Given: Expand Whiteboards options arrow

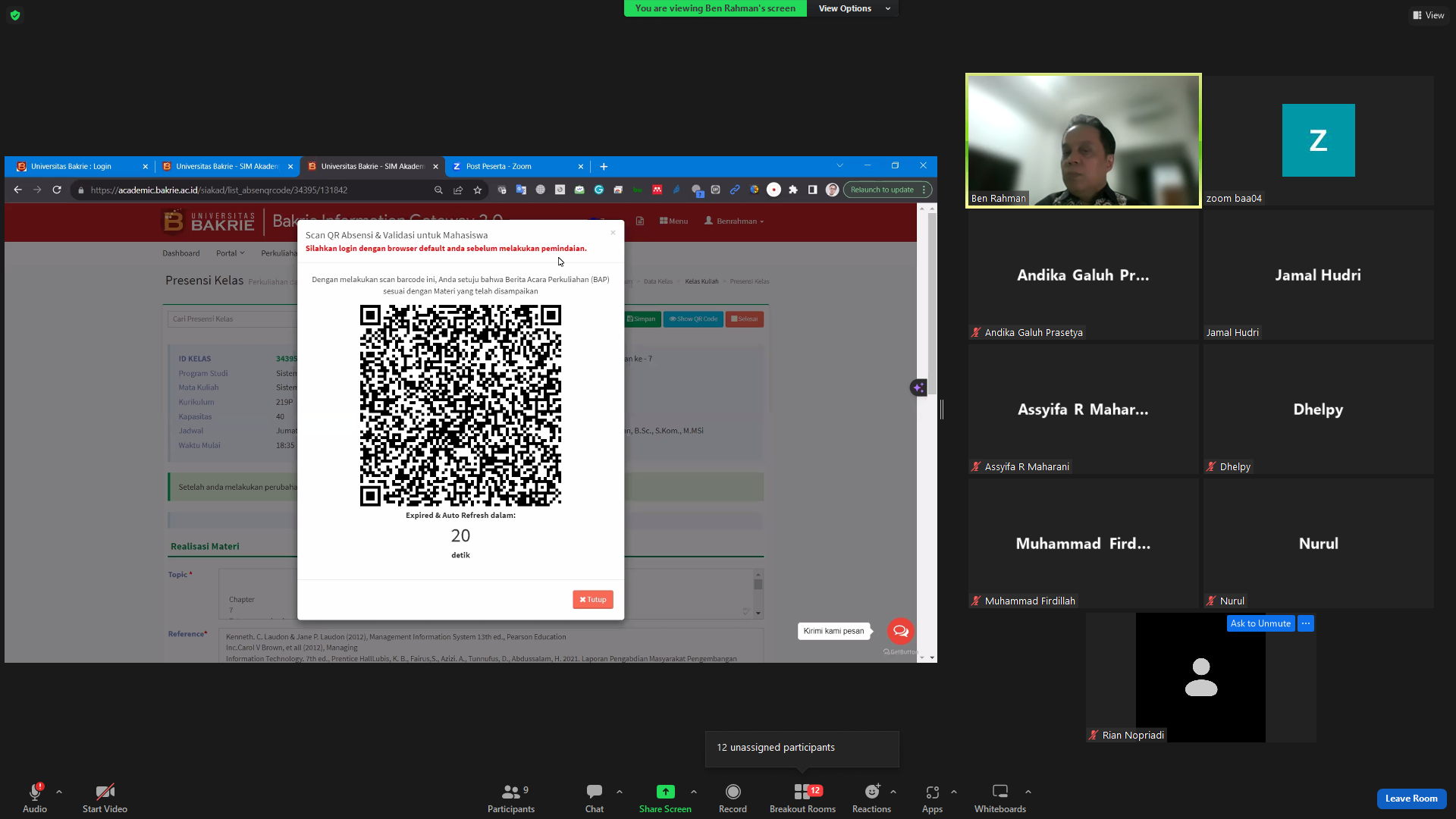Looking at the screenshot, I should point(1028,792).
